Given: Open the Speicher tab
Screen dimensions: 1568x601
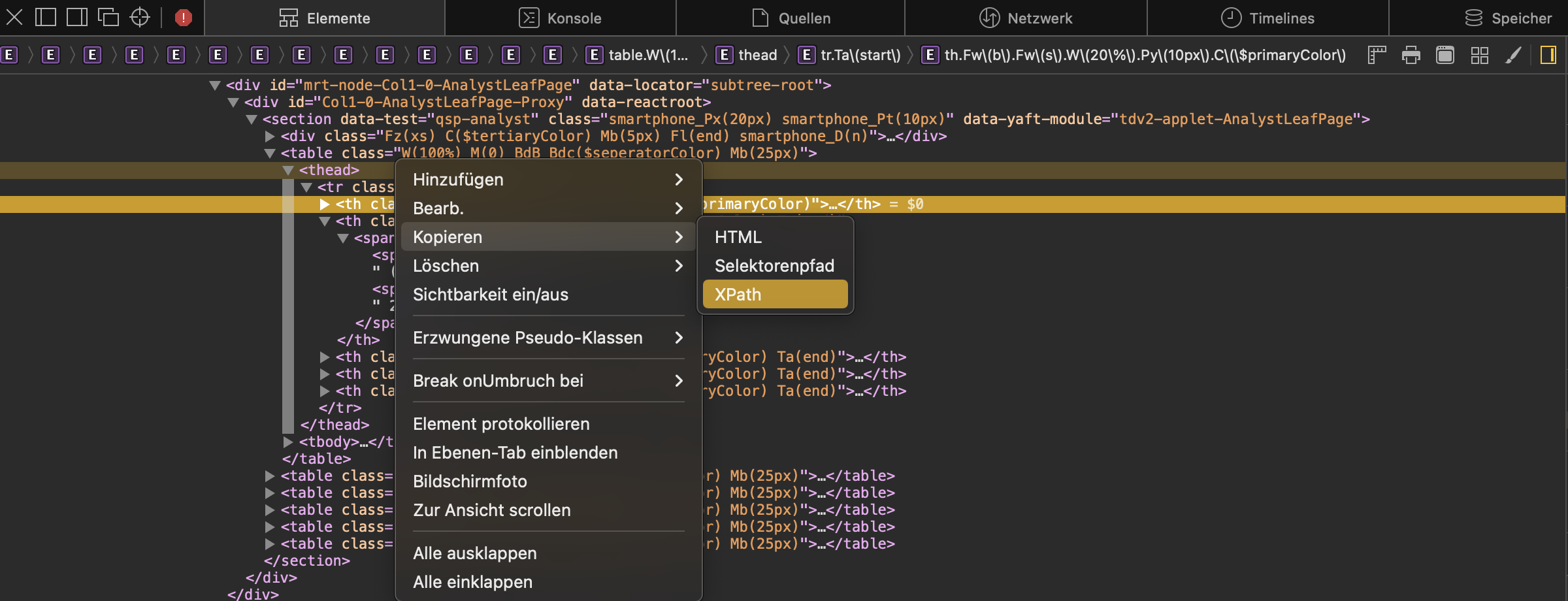Looking at the screenshot, I should 1508,18.
